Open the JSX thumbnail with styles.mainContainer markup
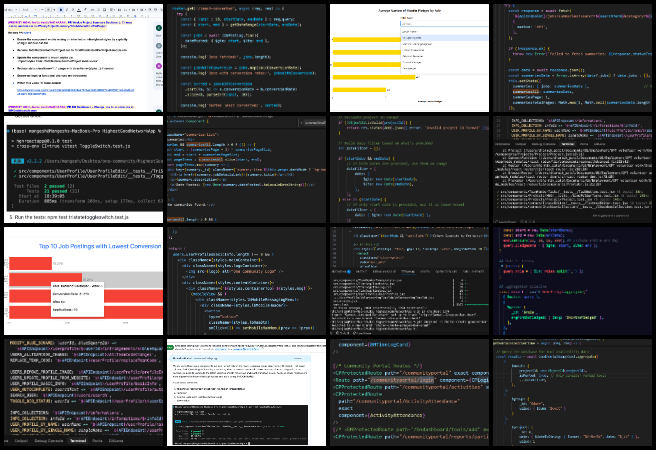The width and height of the screenshot is (656, 450). tap(246, 281)
